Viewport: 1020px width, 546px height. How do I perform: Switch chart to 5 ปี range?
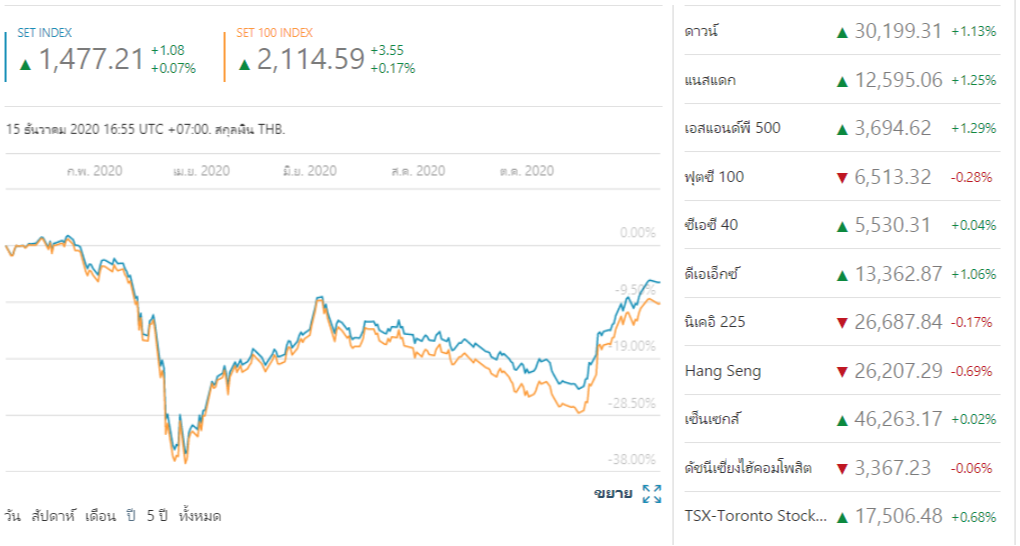pyautogui.click(x=156, y=516)
